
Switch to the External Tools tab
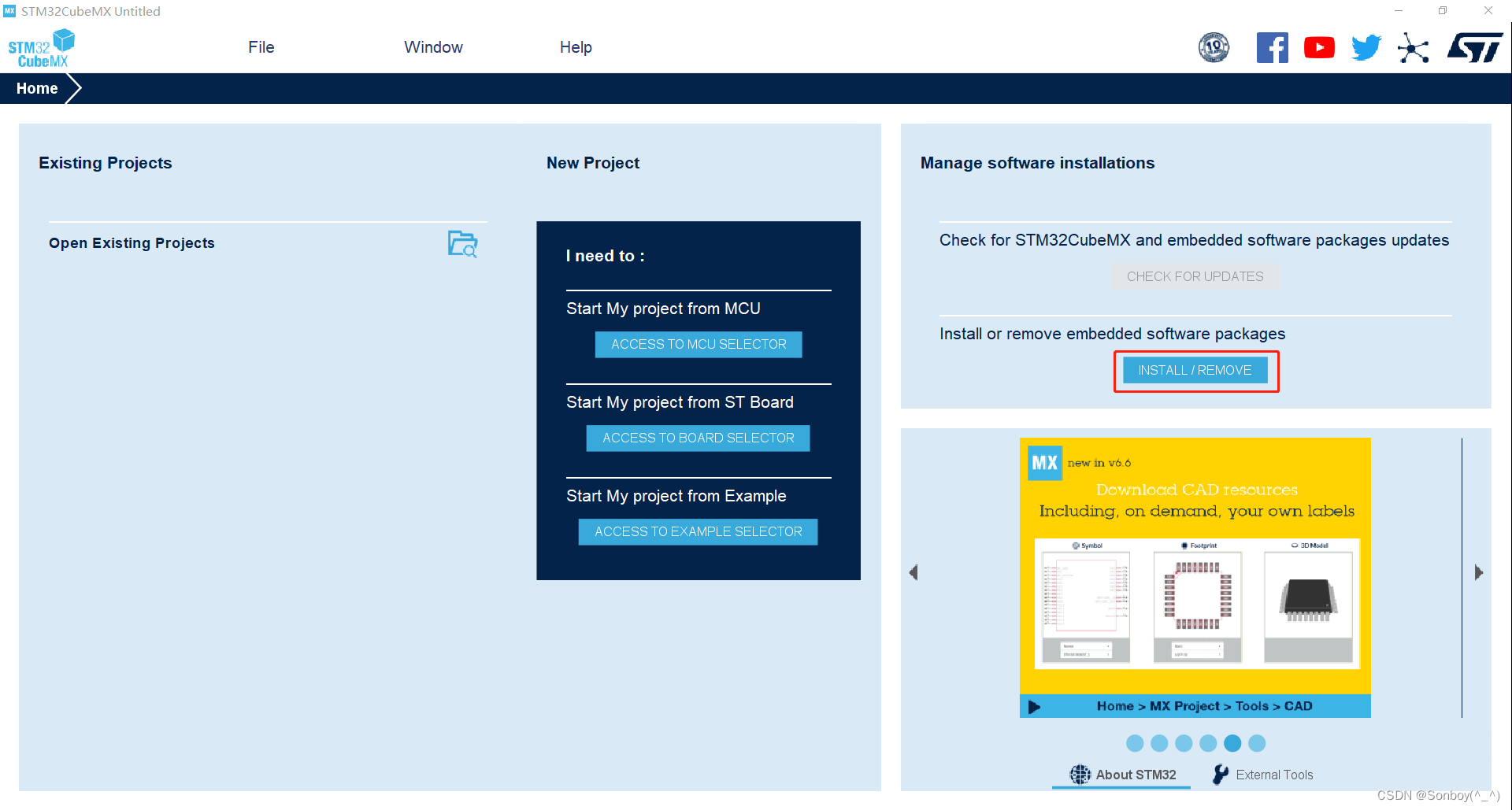[1262, 775]
